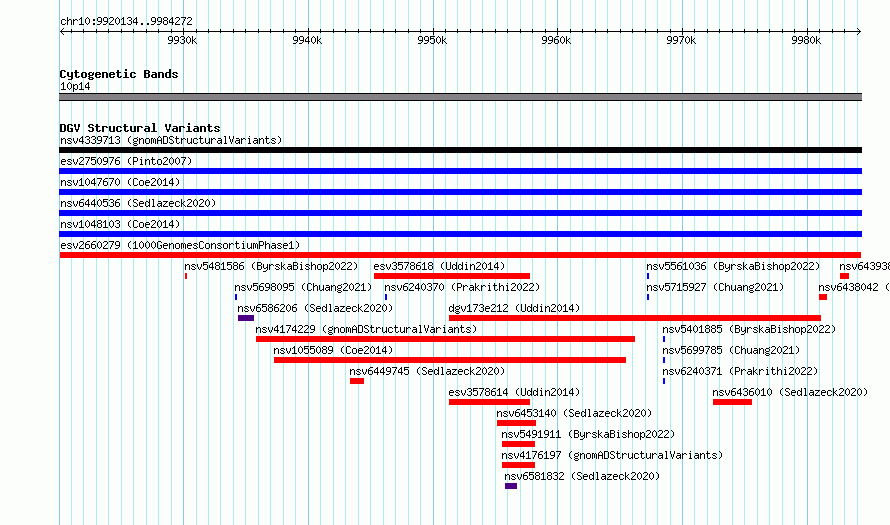Select the red nsv6449745 variant block
The height and width of the screenshot is (525, 890).
coord(357,381)
